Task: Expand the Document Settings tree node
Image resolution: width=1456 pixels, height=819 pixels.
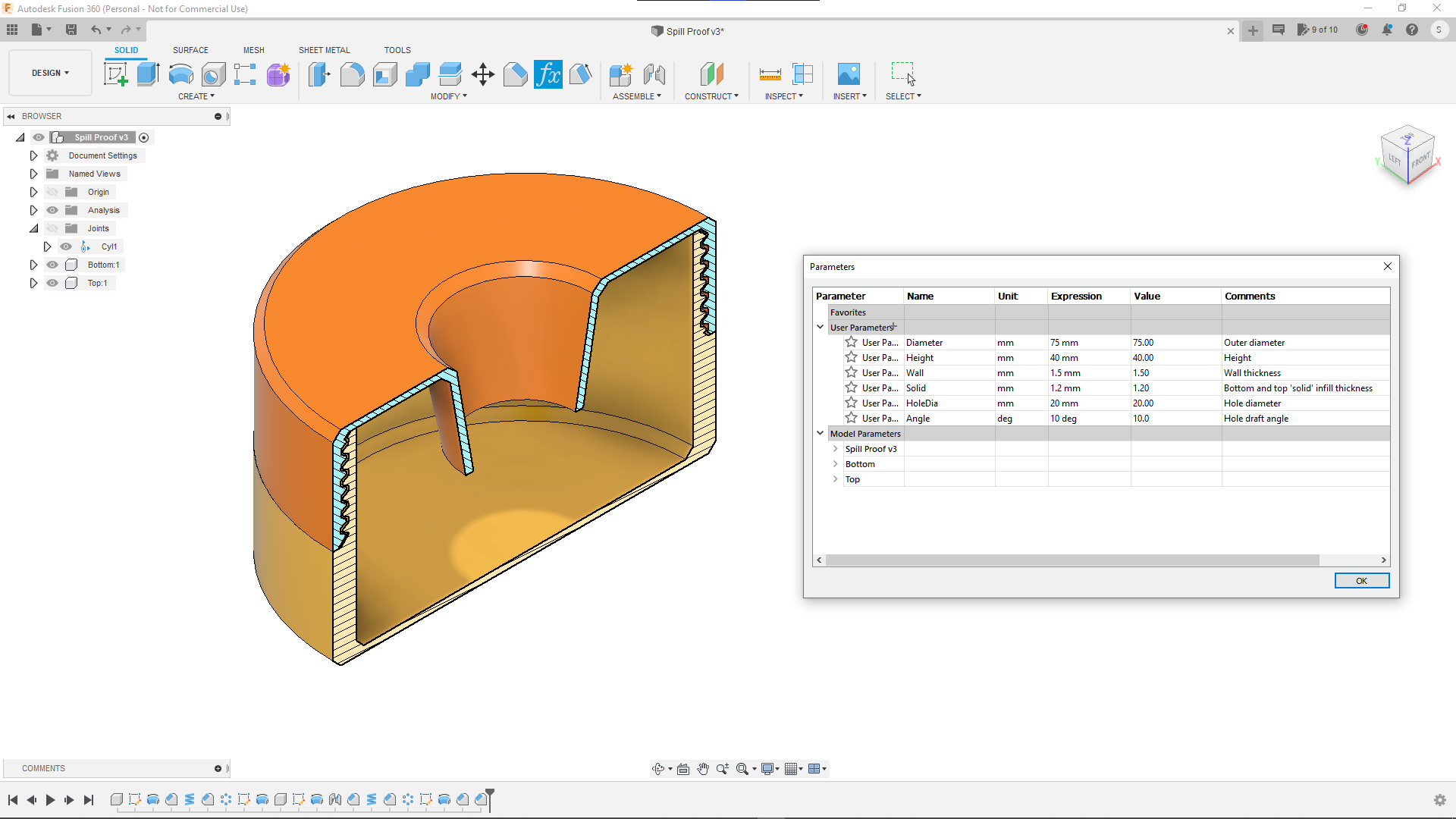Action: coord(33,155)
